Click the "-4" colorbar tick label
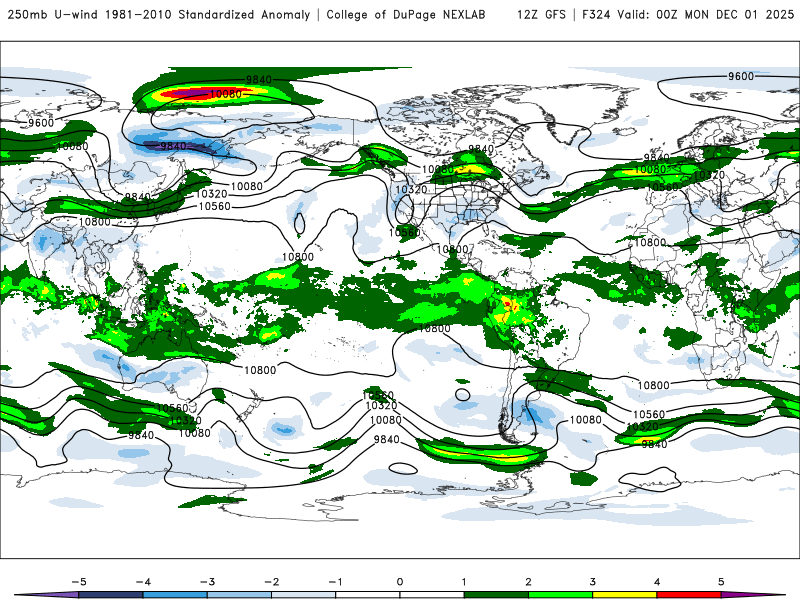This screenshot has height=600, width=800. [143, 582]
